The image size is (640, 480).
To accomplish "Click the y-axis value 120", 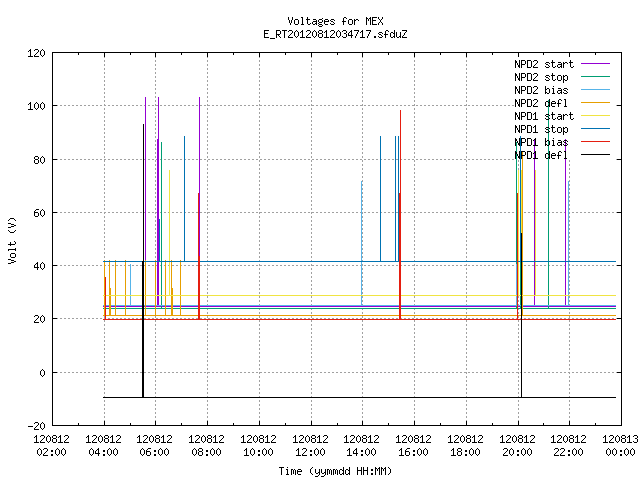I will click(36, 53).
